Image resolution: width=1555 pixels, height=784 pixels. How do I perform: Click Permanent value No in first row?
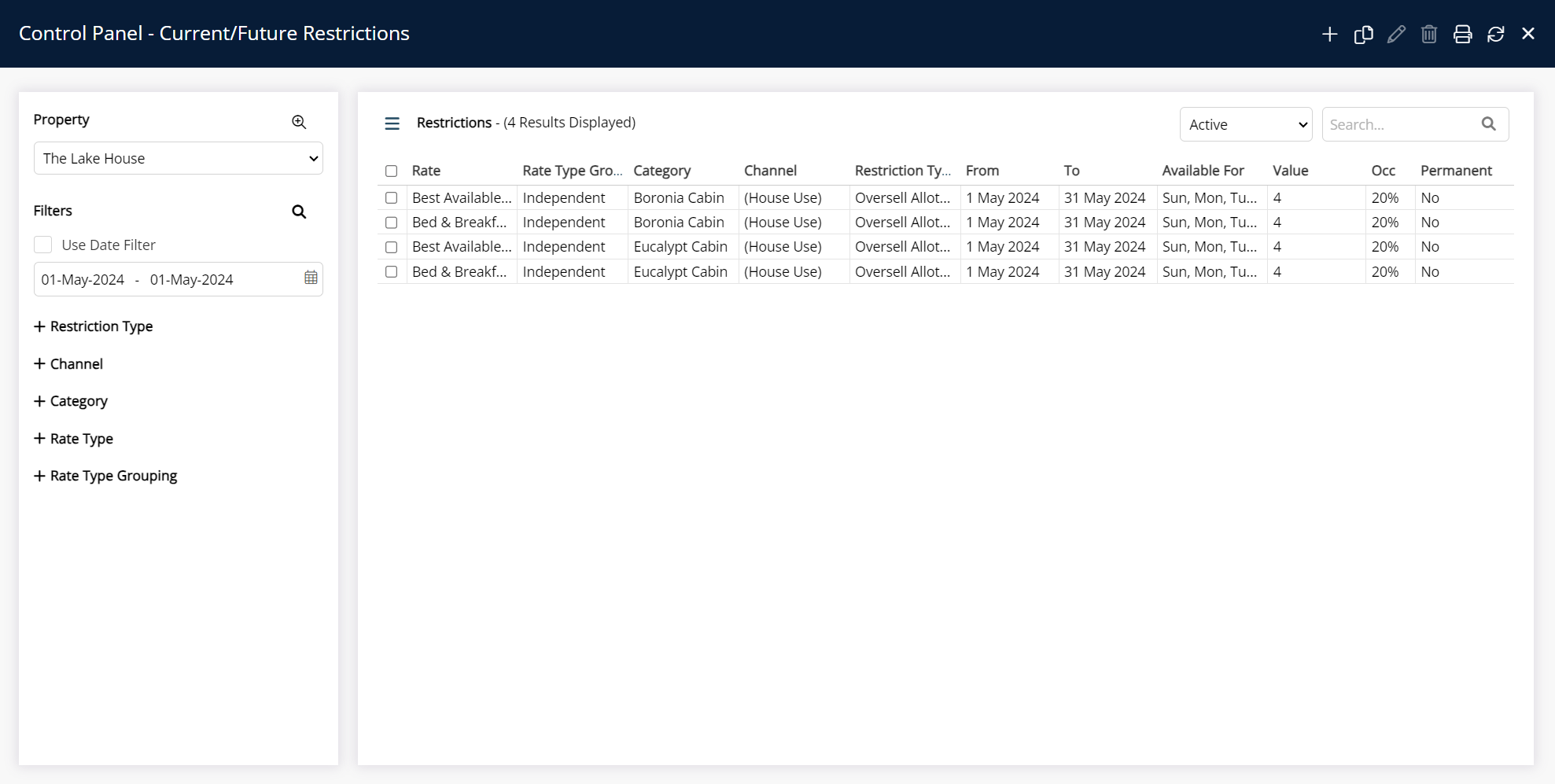pos(1430,198)
